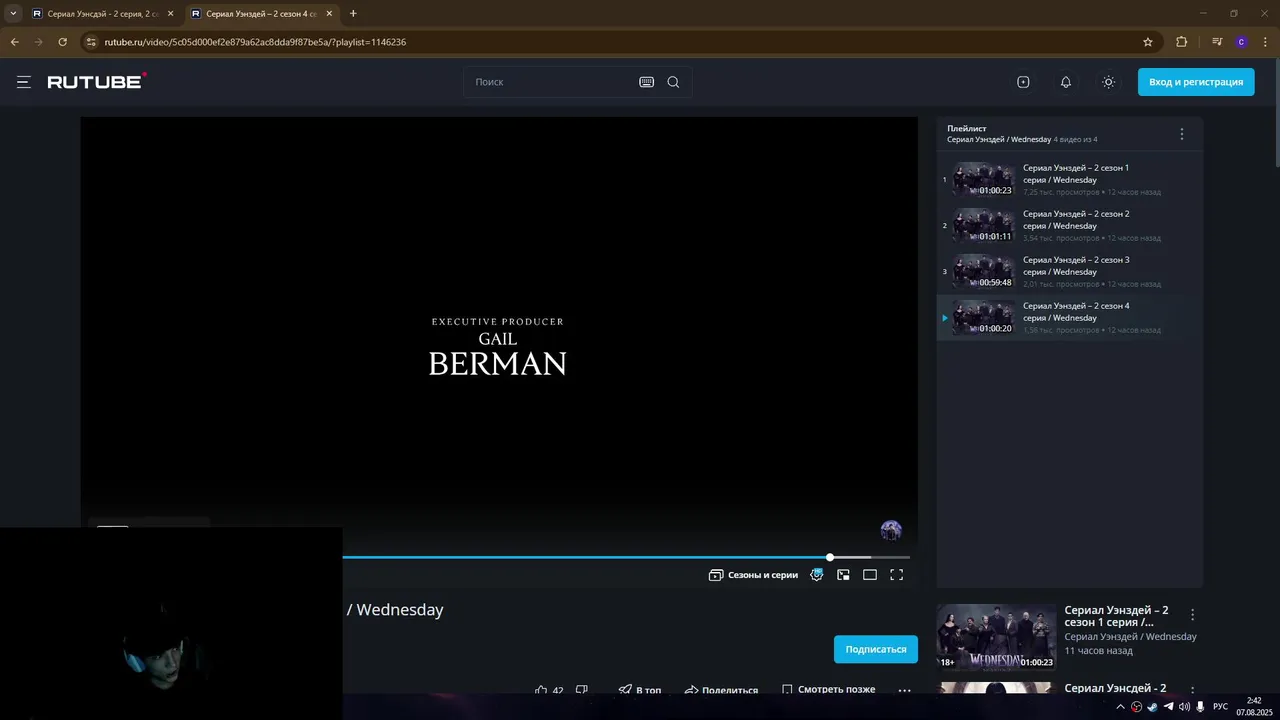The width and height of the screenshot is (1280, 720).
Task: Play 2 сезон 3 серия in playlist
Action: pos(1069,271)
